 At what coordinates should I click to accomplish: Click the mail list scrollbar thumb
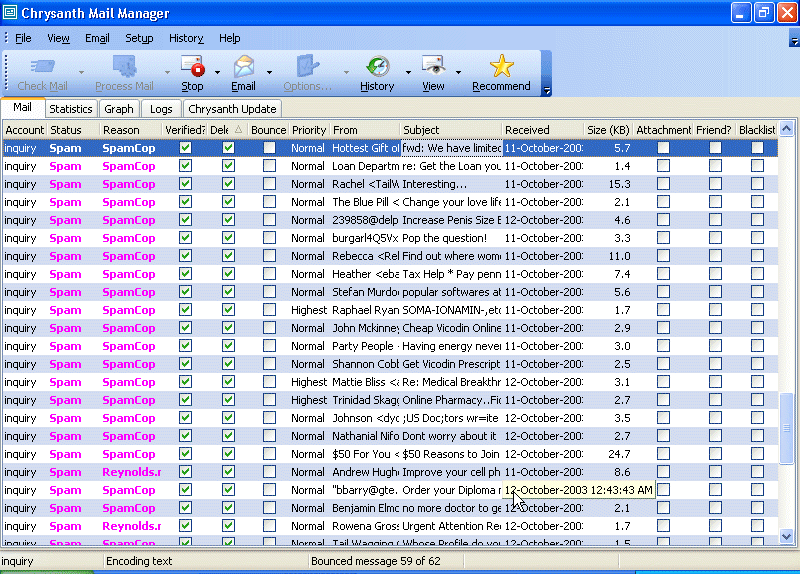tap(786, 428)
